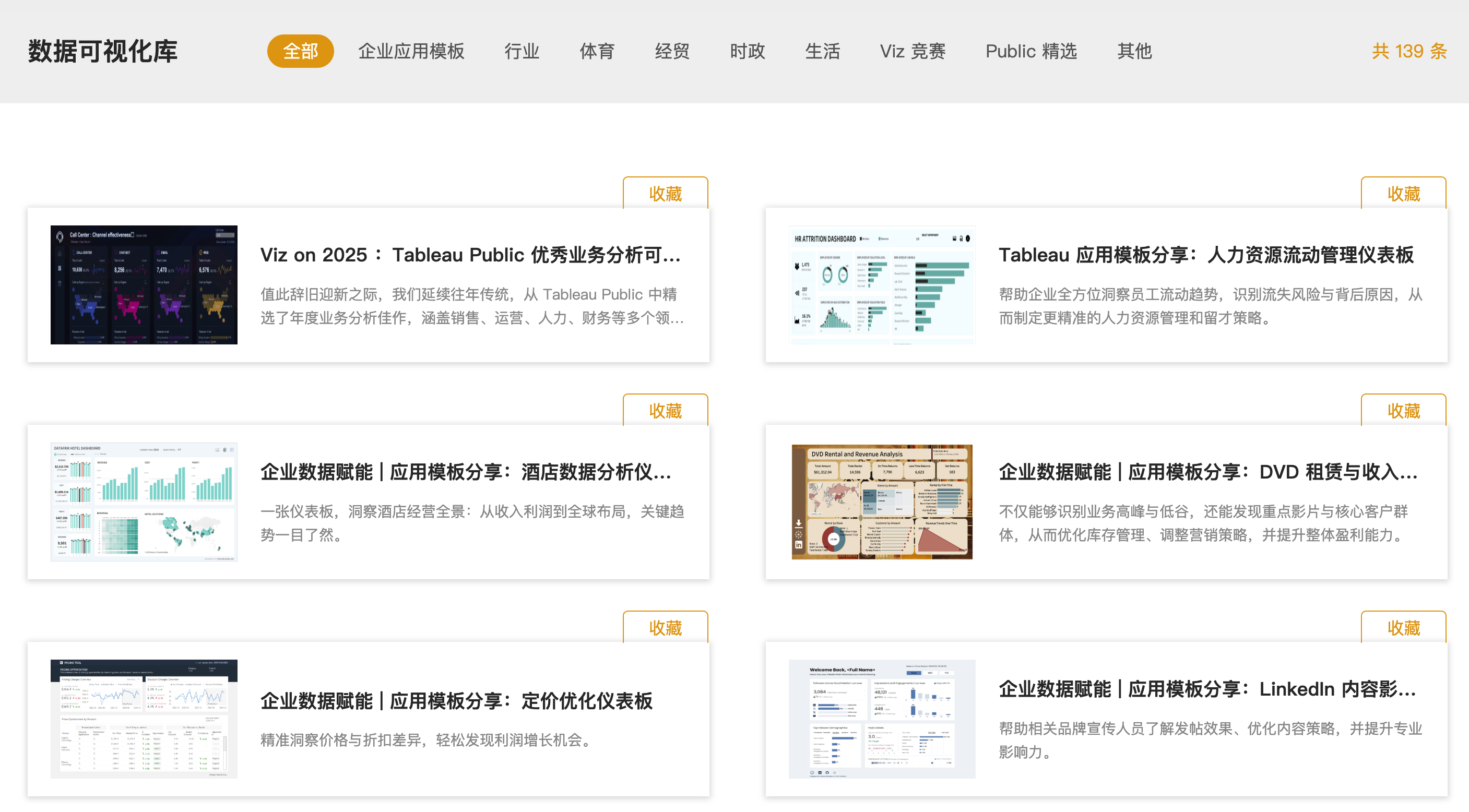1469x812 pixels.
Task: Click the CHAT-BOT icon in Call Center thumbnail
Action: point(116,253)
